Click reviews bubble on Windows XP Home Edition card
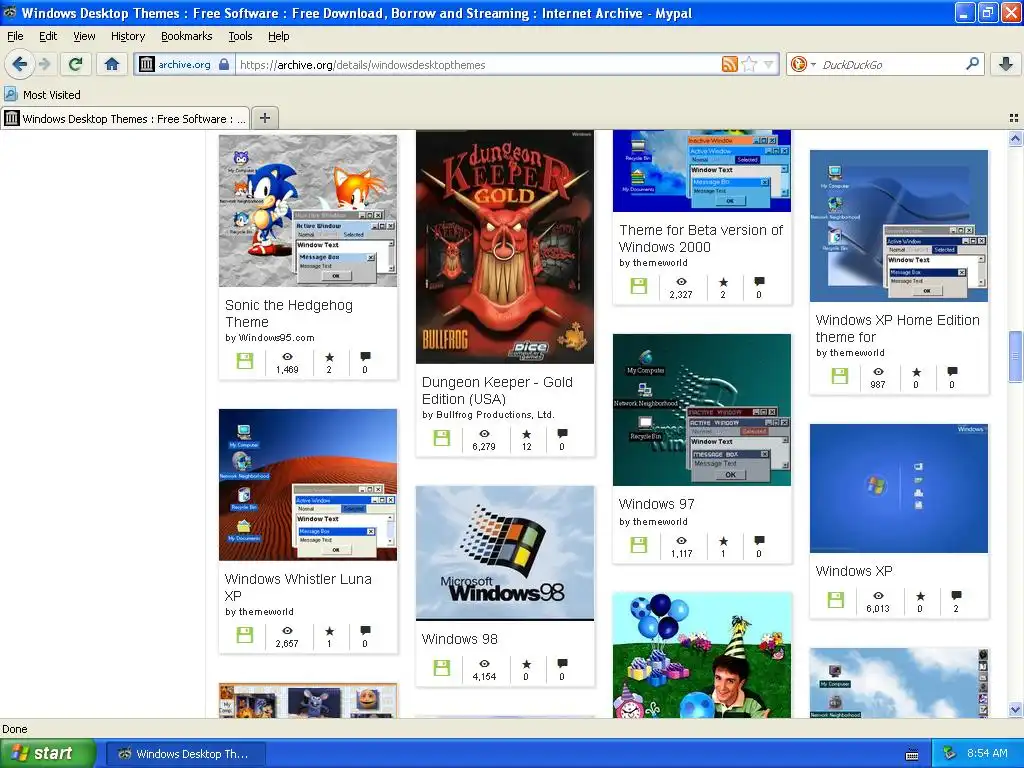The image size is (1024, 768). pos(952,372)
